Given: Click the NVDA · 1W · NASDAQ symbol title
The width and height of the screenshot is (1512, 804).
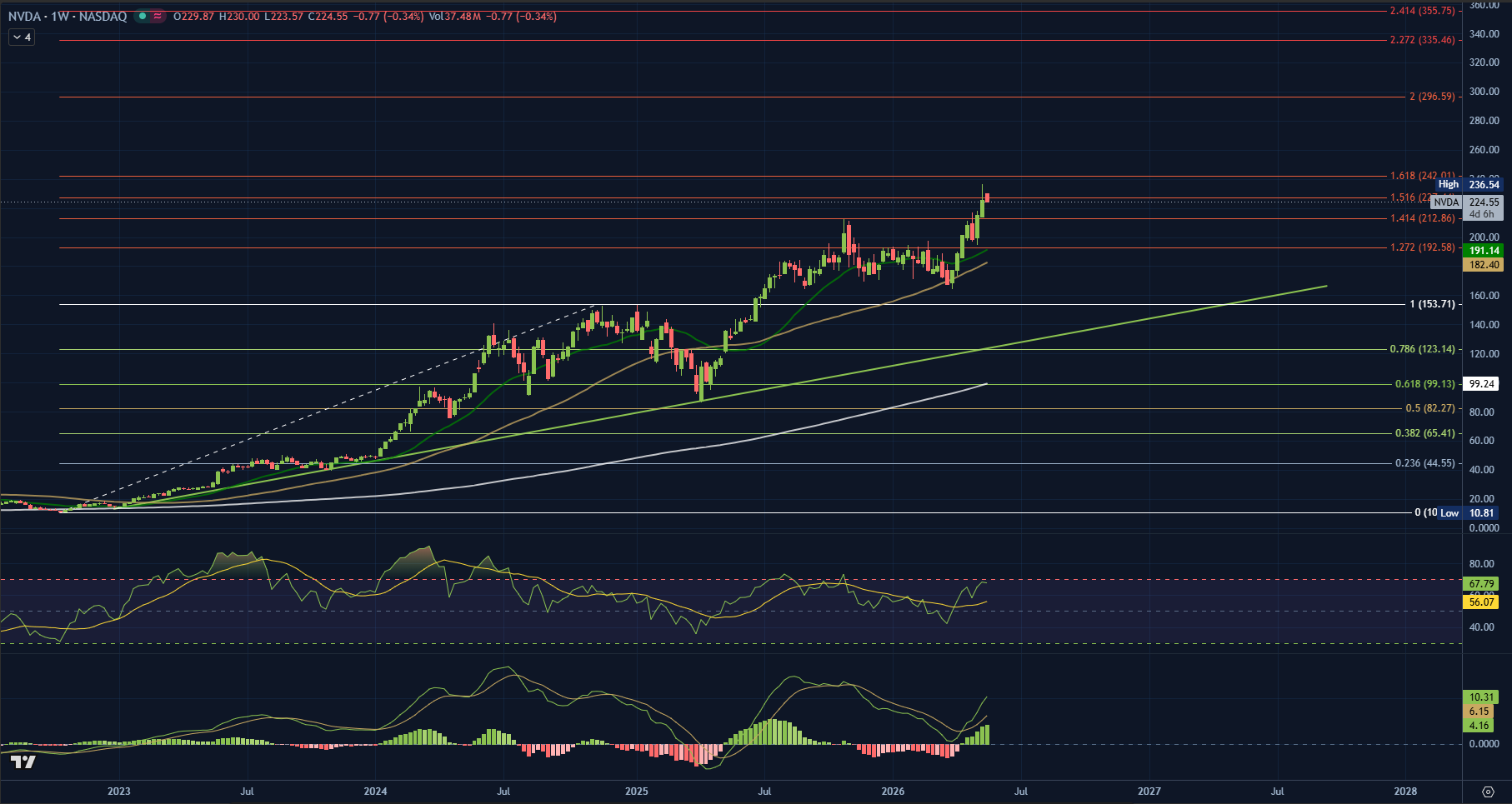Looking at the screenshot, I should (68, 16).
